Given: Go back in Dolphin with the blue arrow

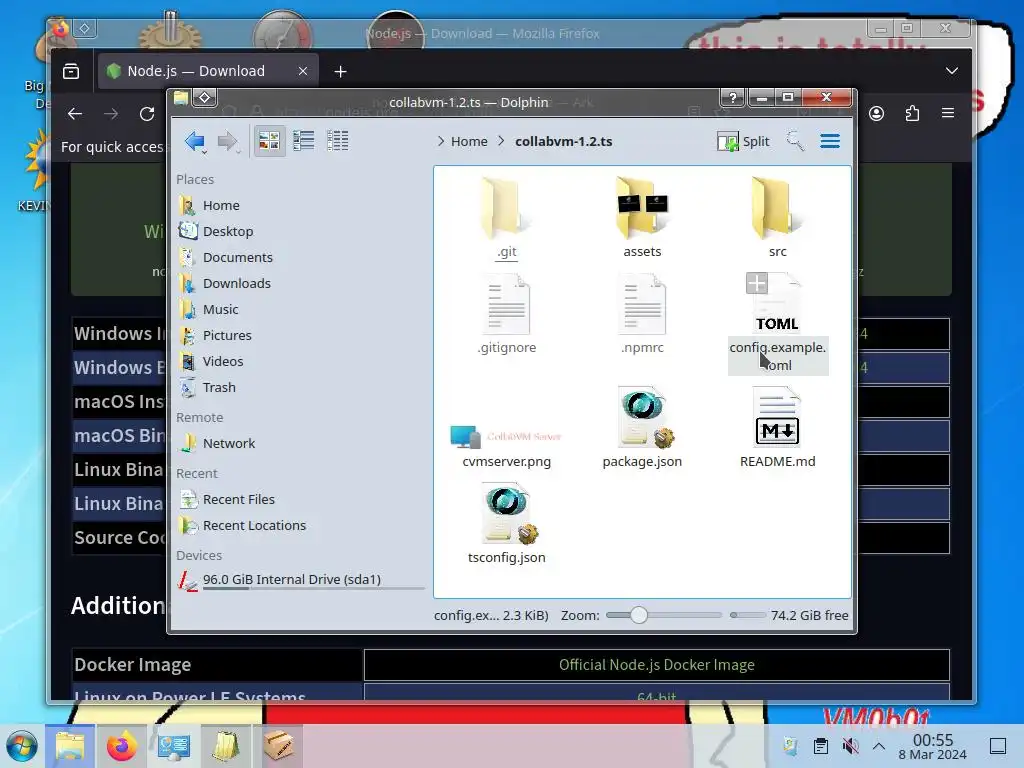Looking at the screenshot, I should [195, 140].
